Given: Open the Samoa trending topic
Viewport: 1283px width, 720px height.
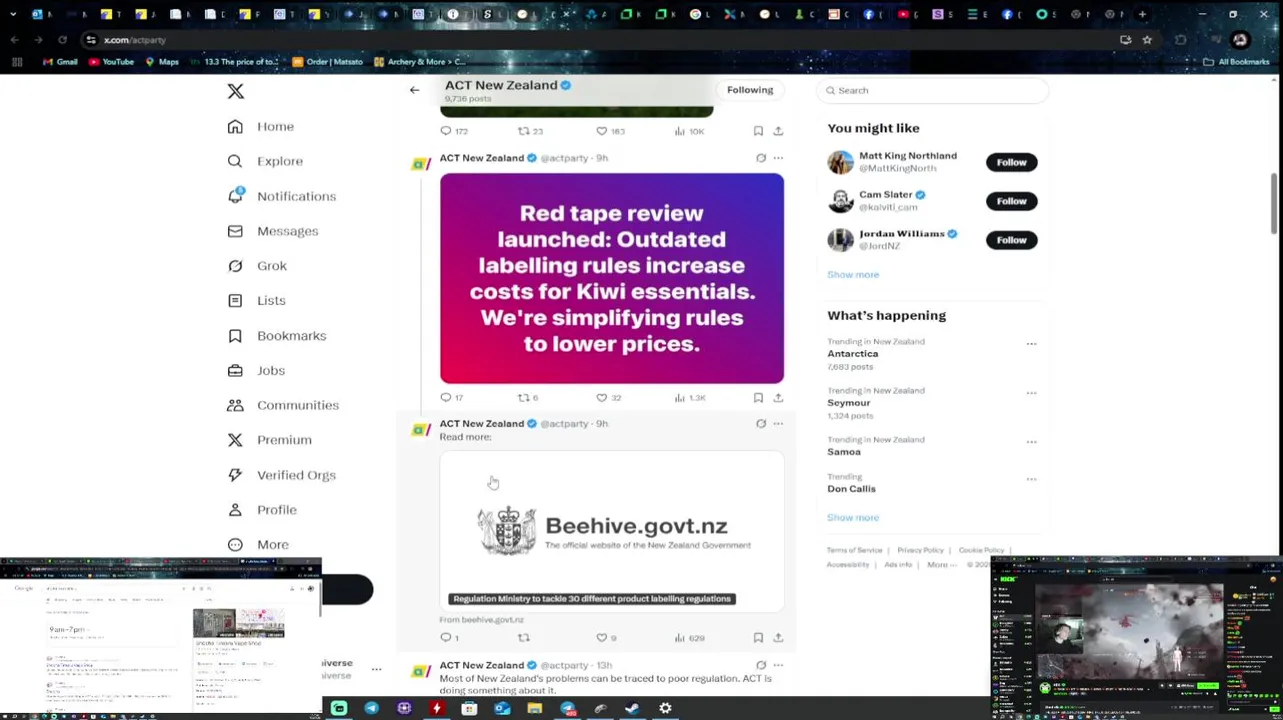Looking at the screenshot, I should tap(843, 452).
